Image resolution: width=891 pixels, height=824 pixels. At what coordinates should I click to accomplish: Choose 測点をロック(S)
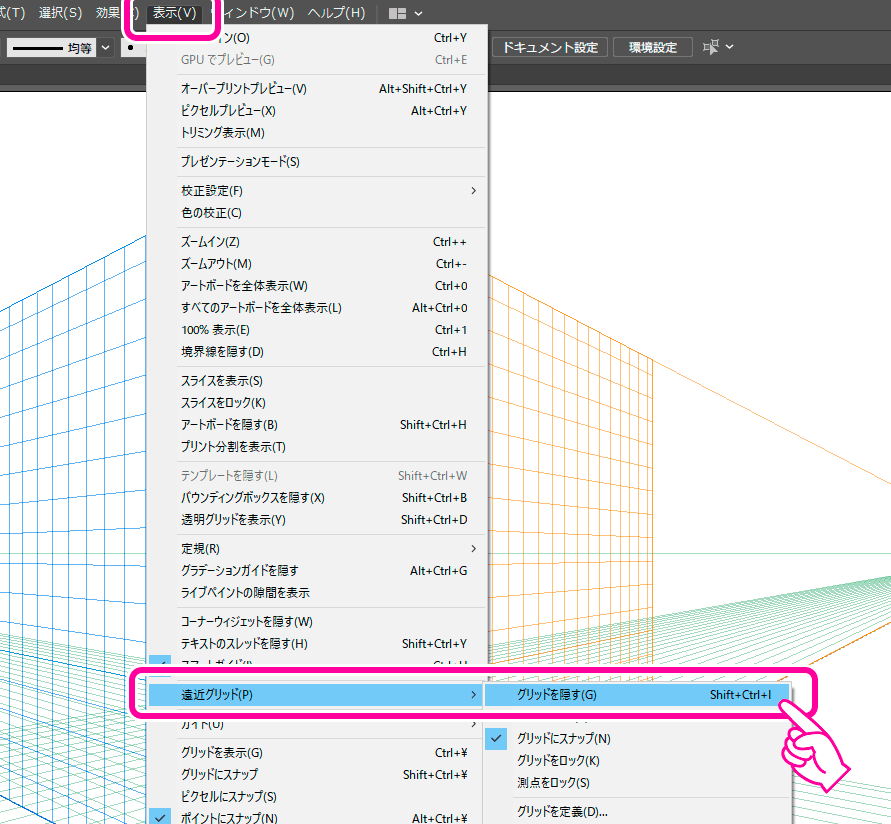(x=637, y=783)
